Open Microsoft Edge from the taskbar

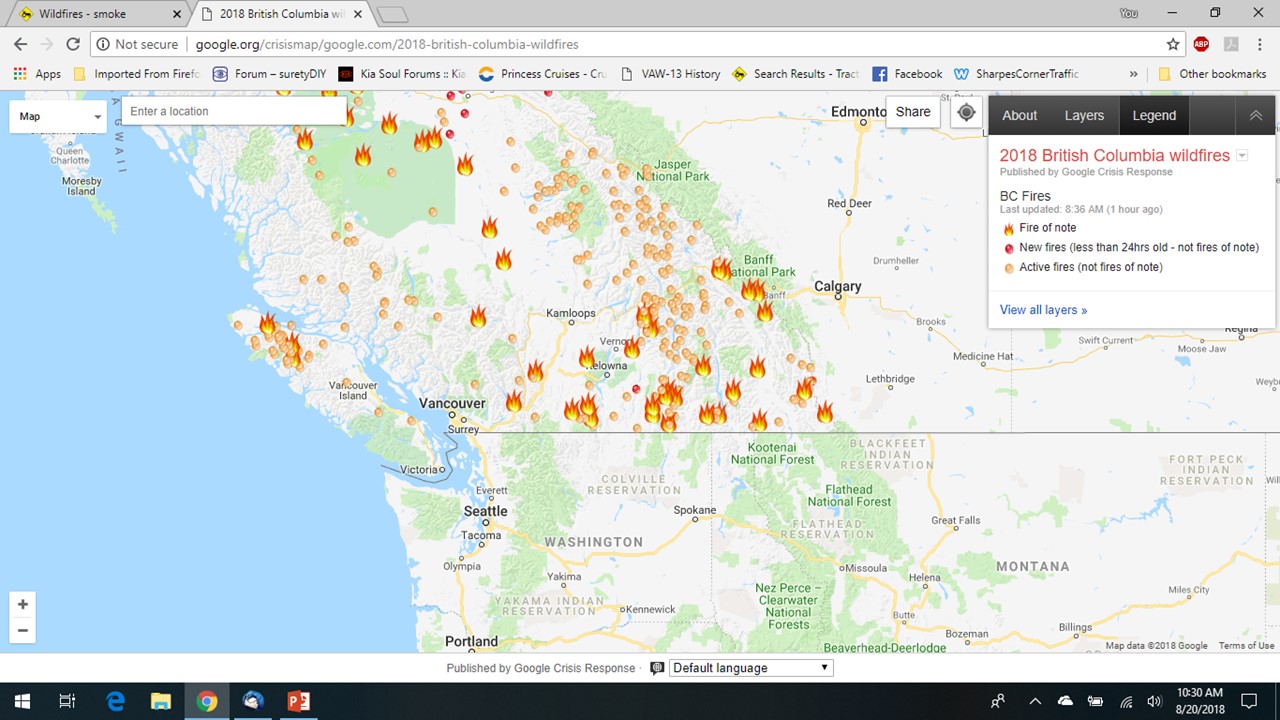click(x=115, y=701)
